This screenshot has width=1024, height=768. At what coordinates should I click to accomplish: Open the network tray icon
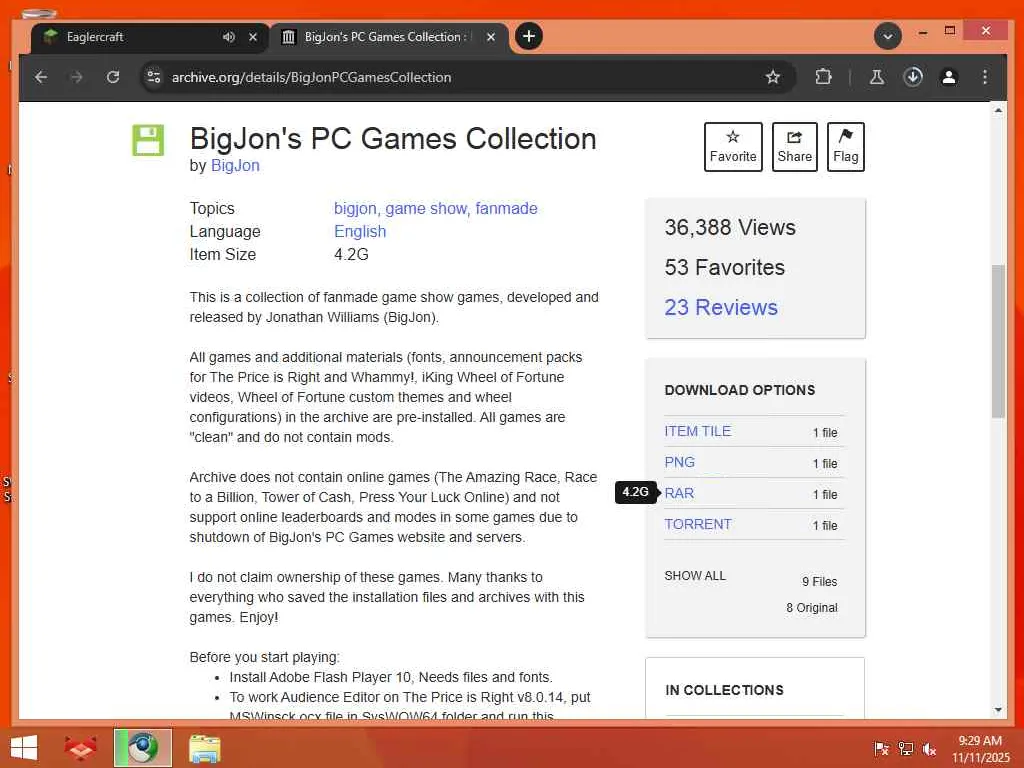(x=905, y=748)
